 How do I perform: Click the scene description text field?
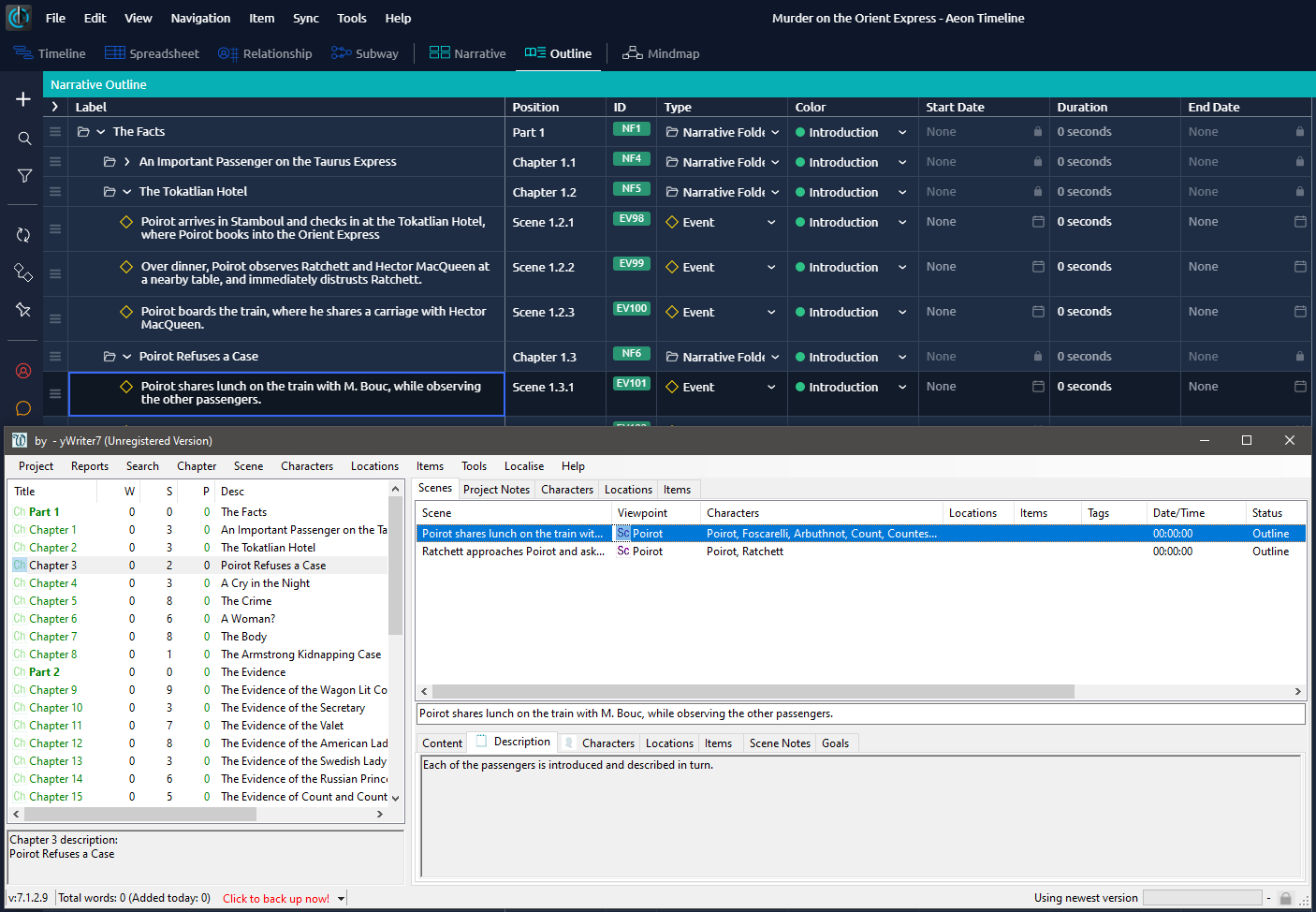coord(860,713)
